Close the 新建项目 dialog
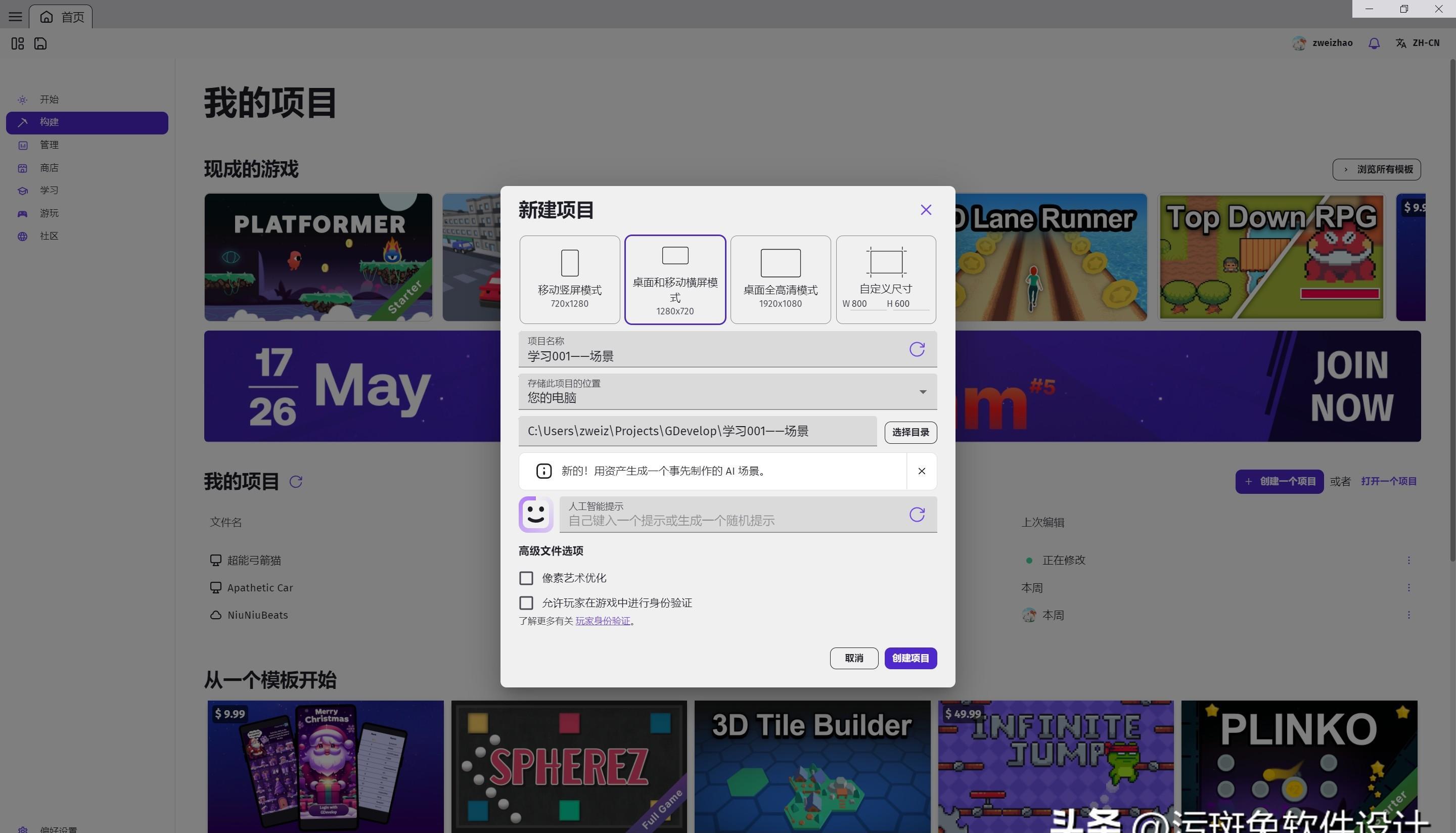Screen dimensions: 1456x833 [x=926, y=210]
